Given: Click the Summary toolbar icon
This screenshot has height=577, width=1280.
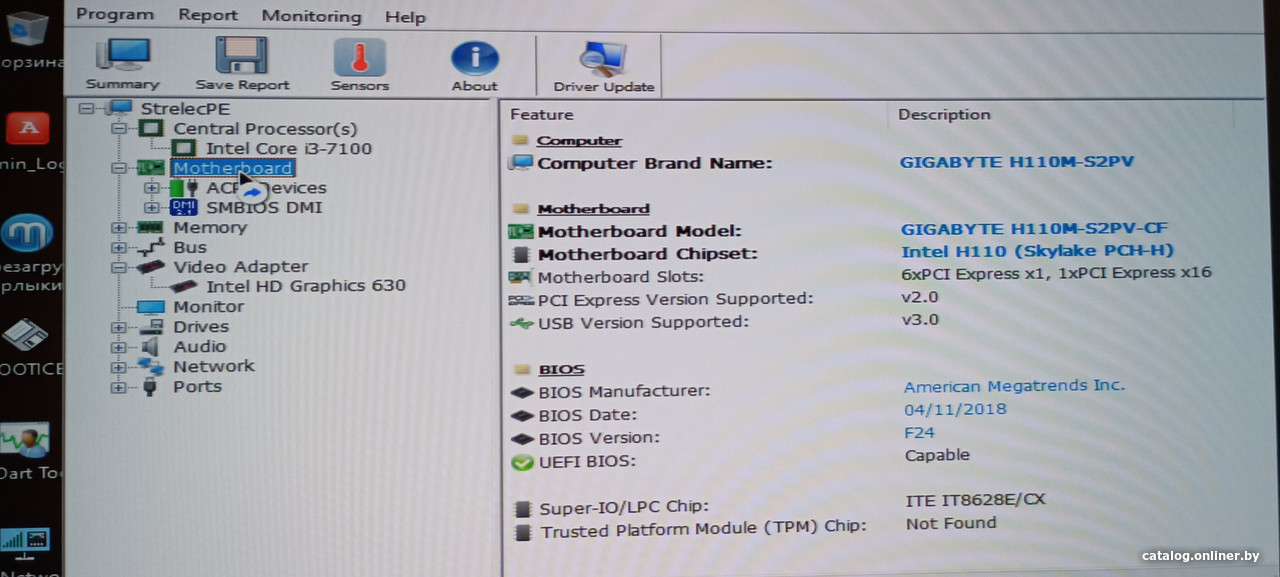Looking at the screenshot, I should 122,64.
